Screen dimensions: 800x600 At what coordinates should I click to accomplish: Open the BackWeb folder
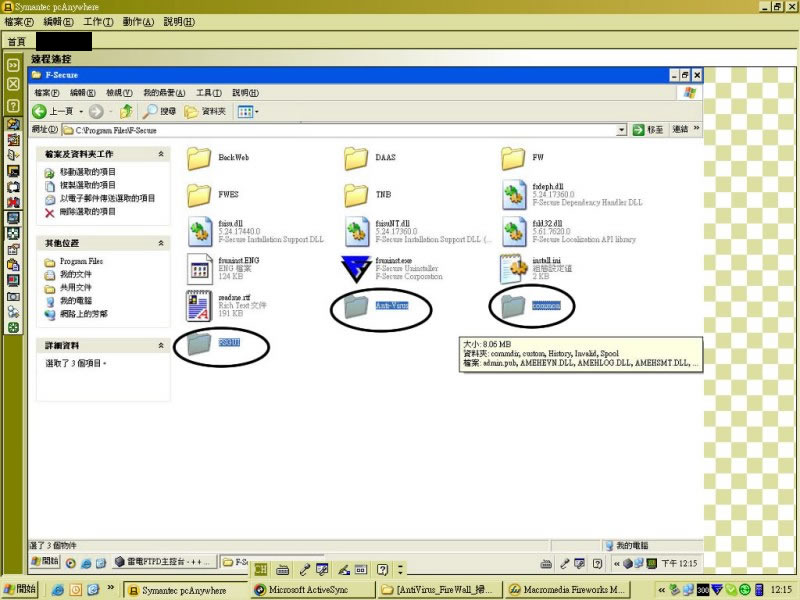[x=199, y=158]
